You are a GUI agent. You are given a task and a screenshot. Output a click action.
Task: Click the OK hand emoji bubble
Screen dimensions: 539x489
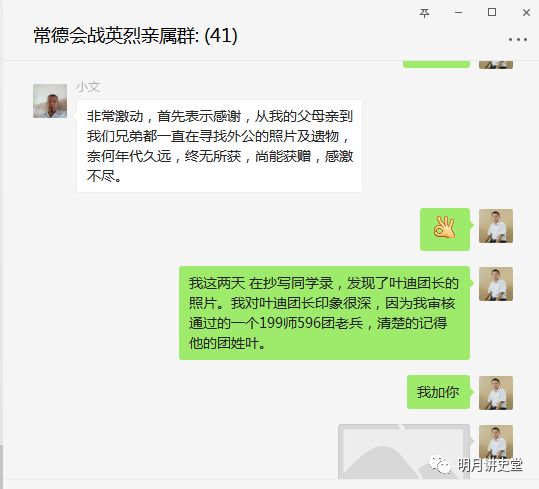click(445, 229)
